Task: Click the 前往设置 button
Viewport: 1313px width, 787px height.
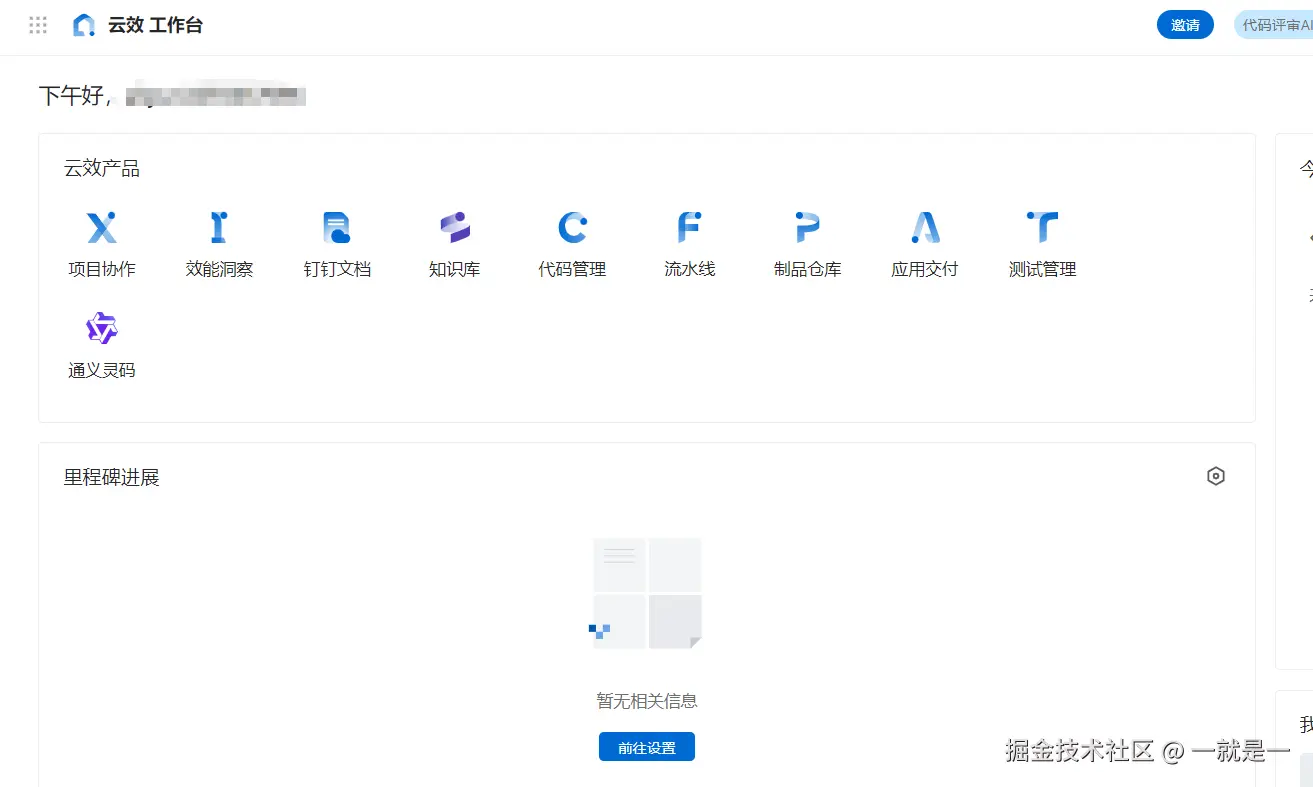Action: pyautogui.click(x=647, y=747)
